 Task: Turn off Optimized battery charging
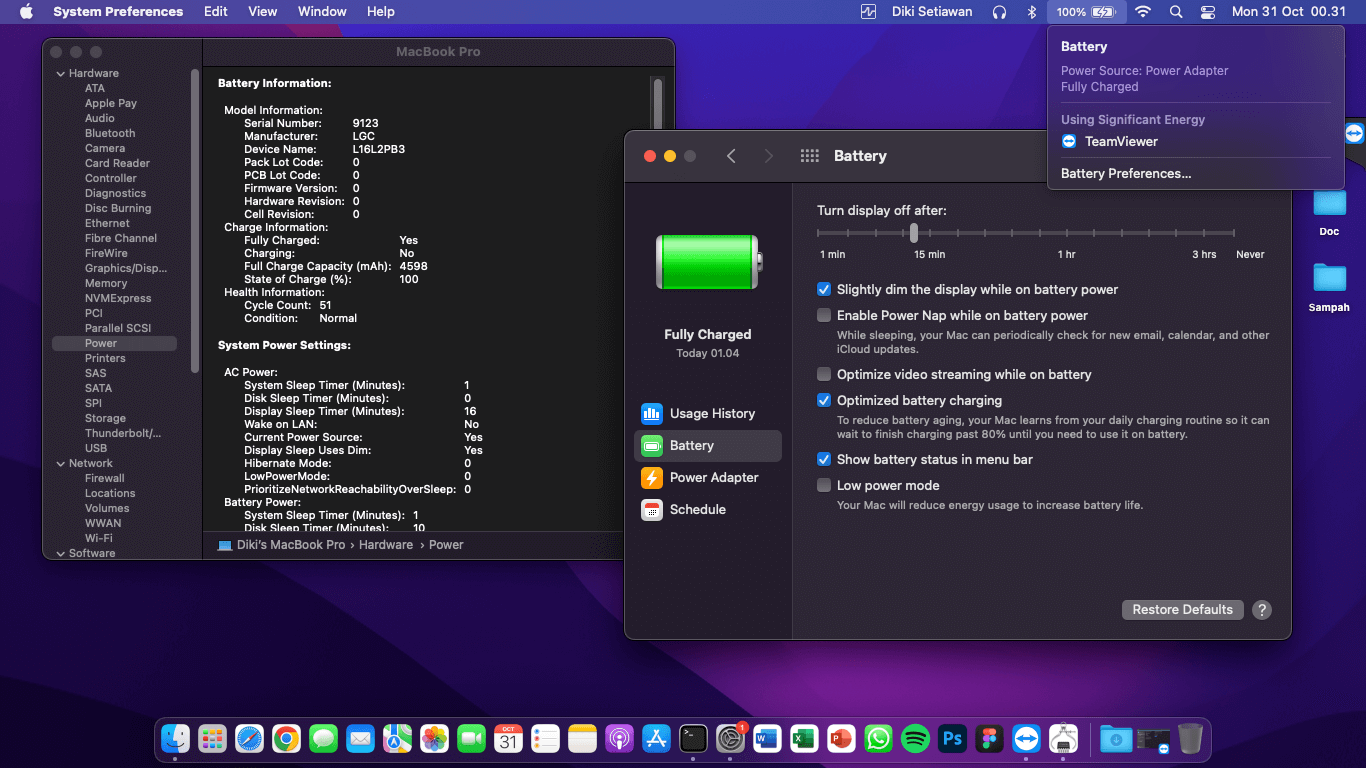824,400
